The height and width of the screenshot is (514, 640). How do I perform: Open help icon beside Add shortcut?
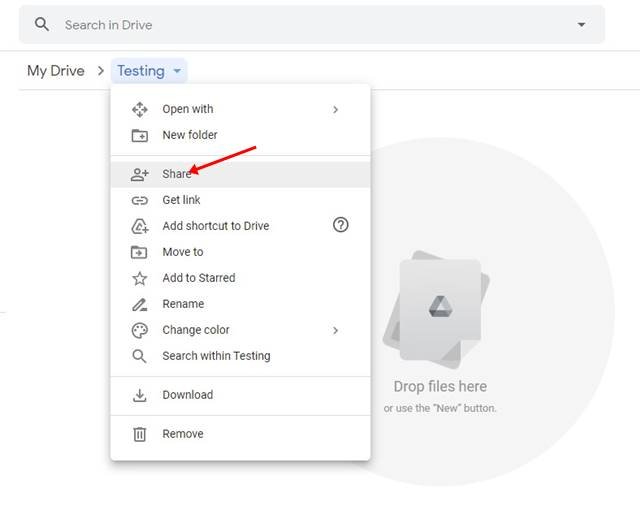click(340, 225)
